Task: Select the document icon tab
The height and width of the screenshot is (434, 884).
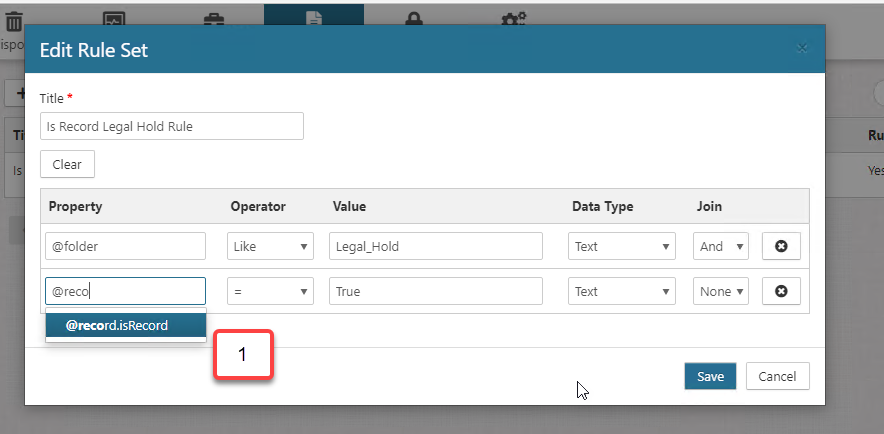Action: [314, 20]
